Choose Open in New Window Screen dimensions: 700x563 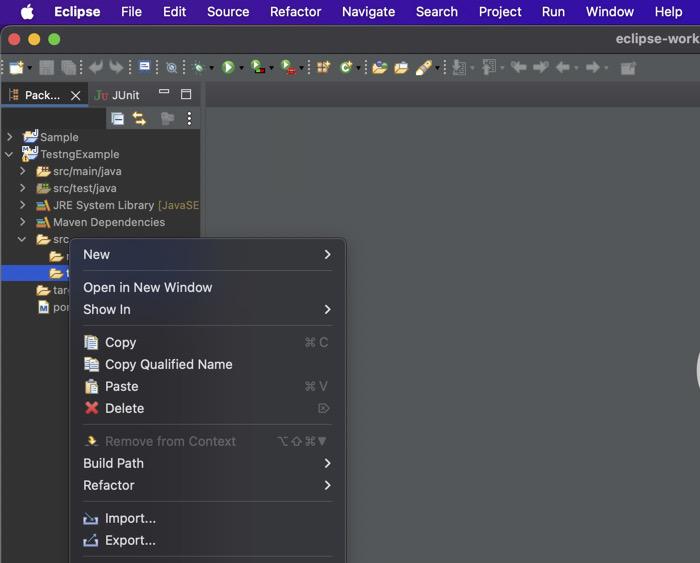tap(208, 288)
